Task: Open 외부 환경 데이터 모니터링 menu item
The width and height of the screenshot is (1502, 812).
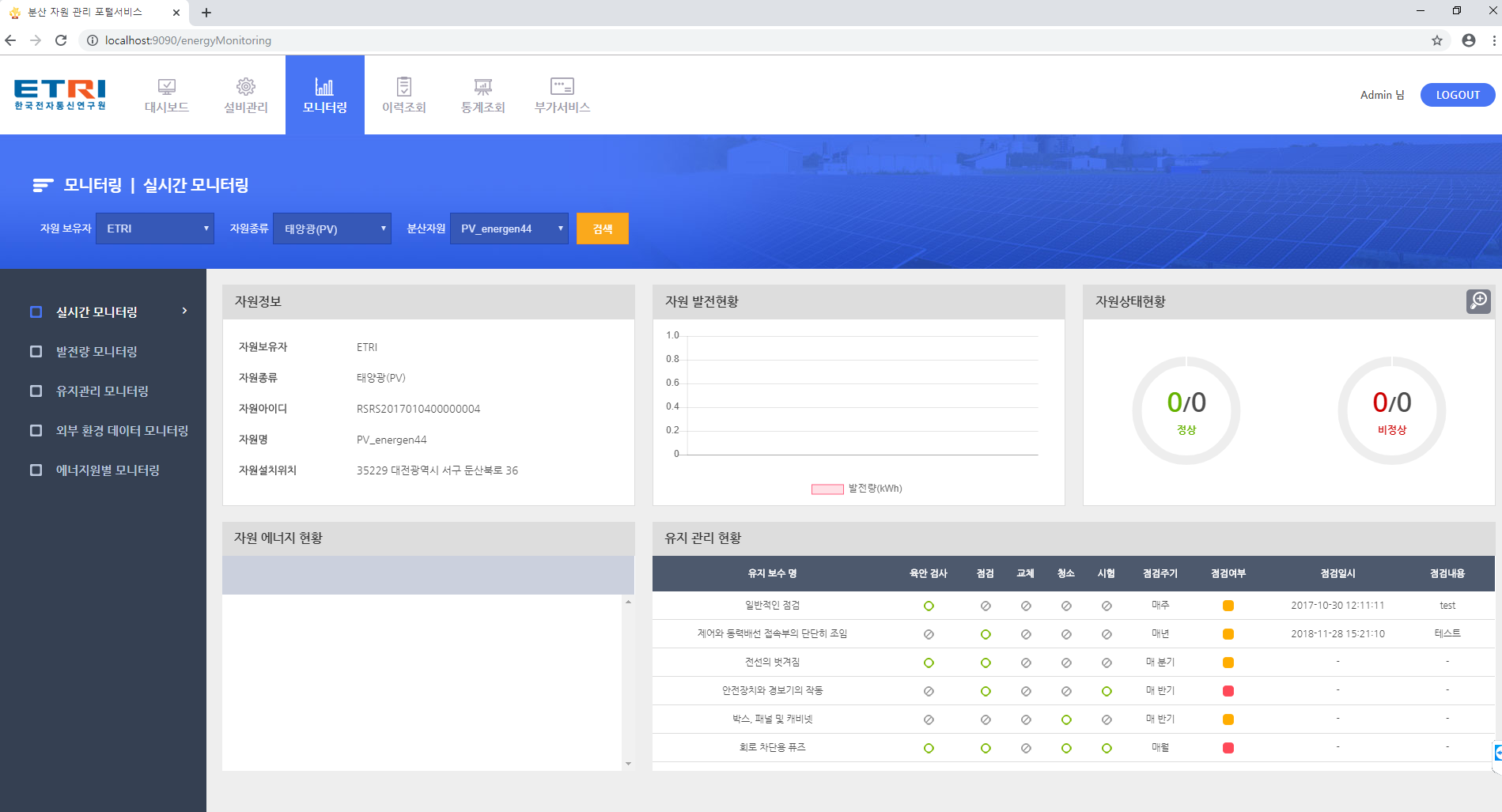Action: coord(122,431)
